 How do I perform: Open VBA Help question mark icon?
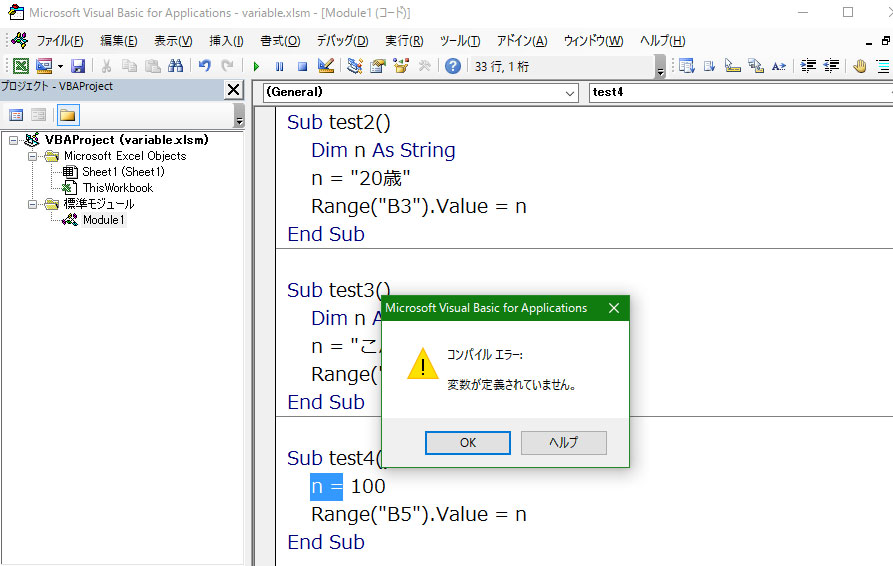point(453,66)
